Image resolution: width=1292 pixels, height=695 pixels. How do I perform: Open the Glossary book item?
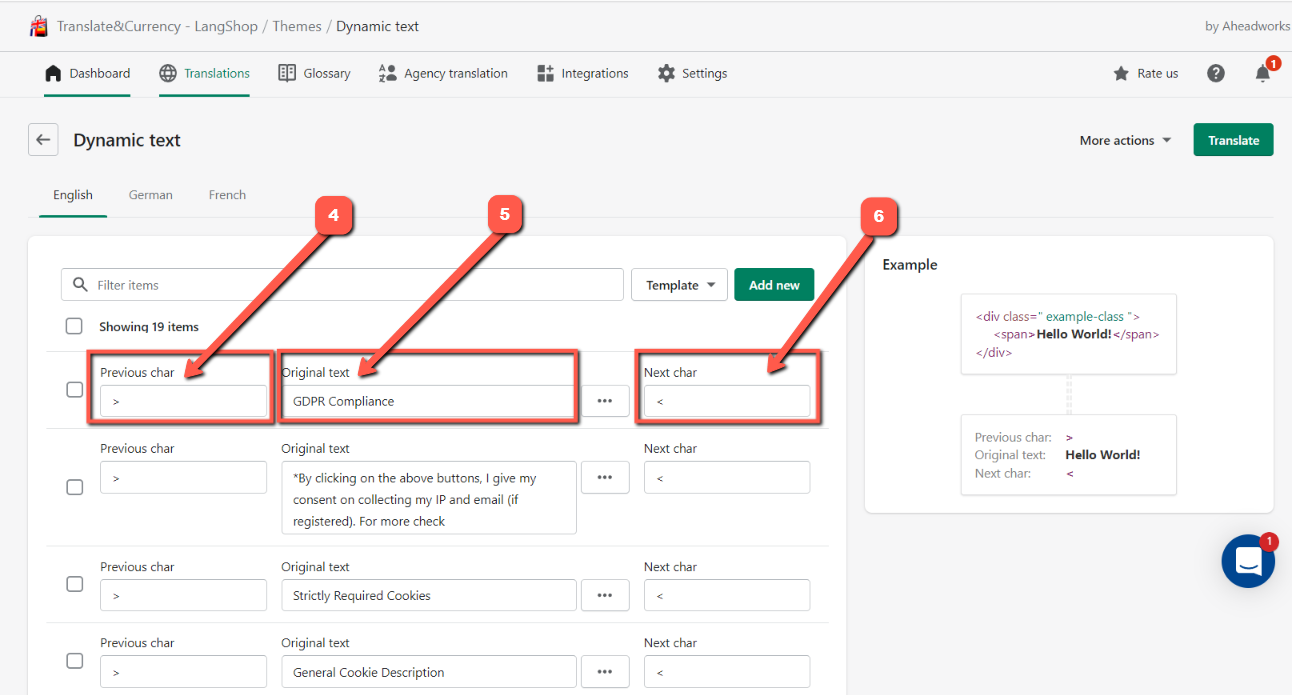pos(314,73)
